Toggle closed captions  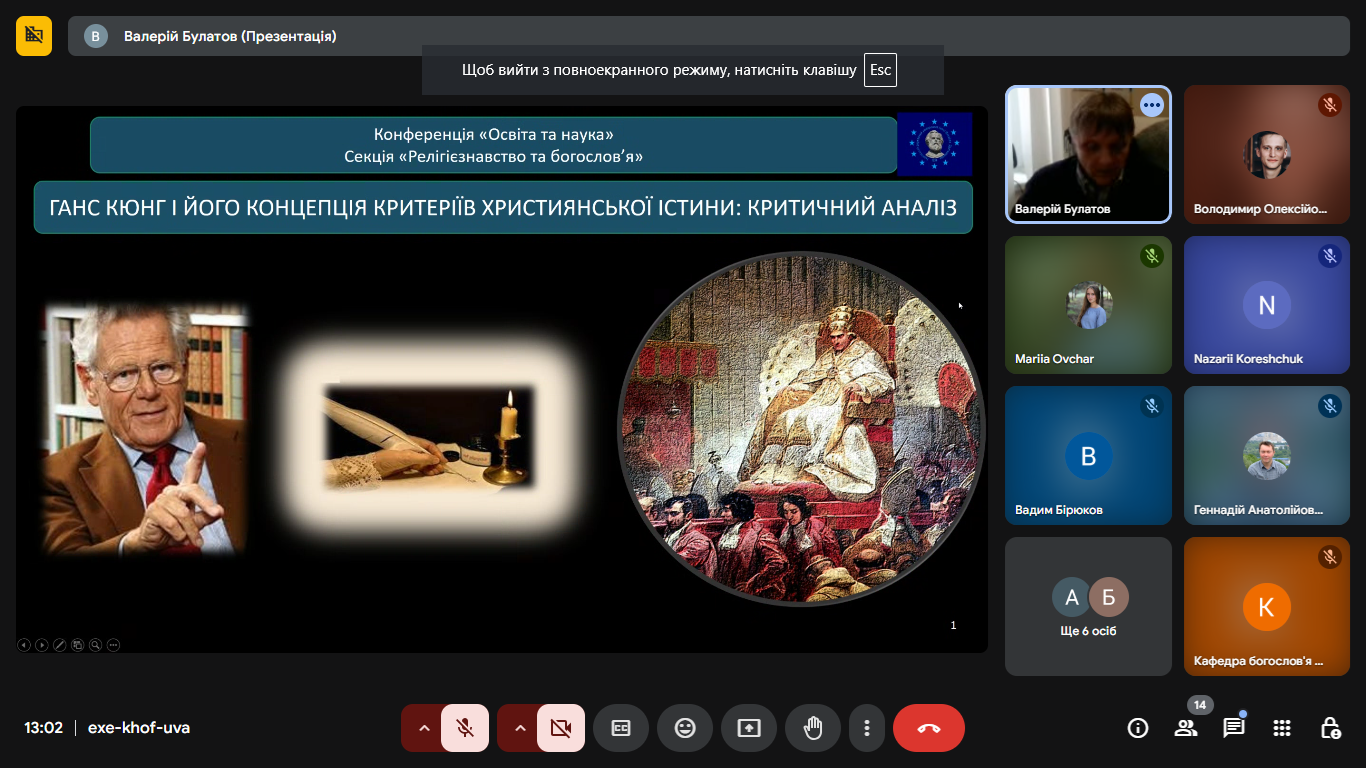[621, 728]
